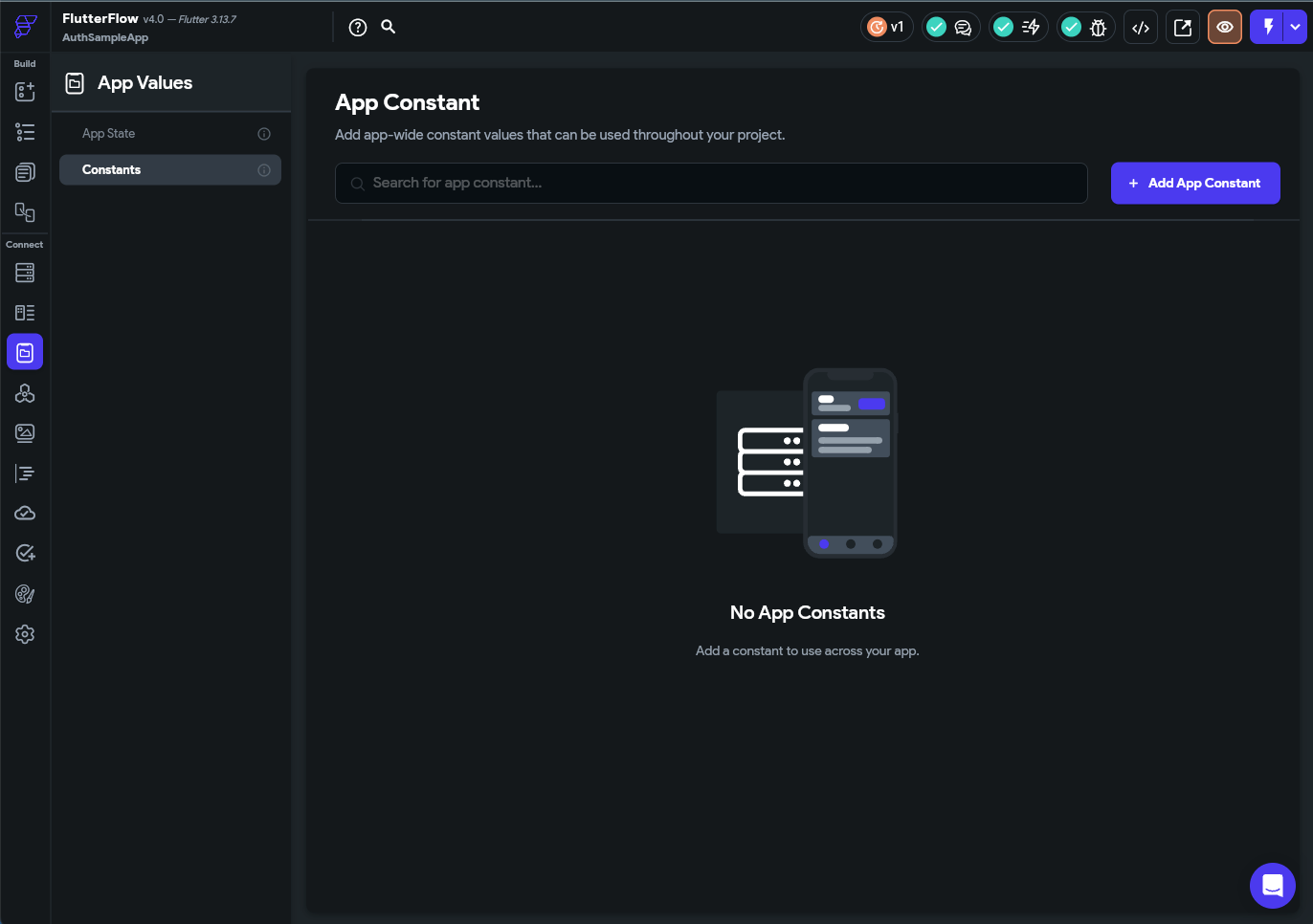Open the v1 version control button

[887, 27]
